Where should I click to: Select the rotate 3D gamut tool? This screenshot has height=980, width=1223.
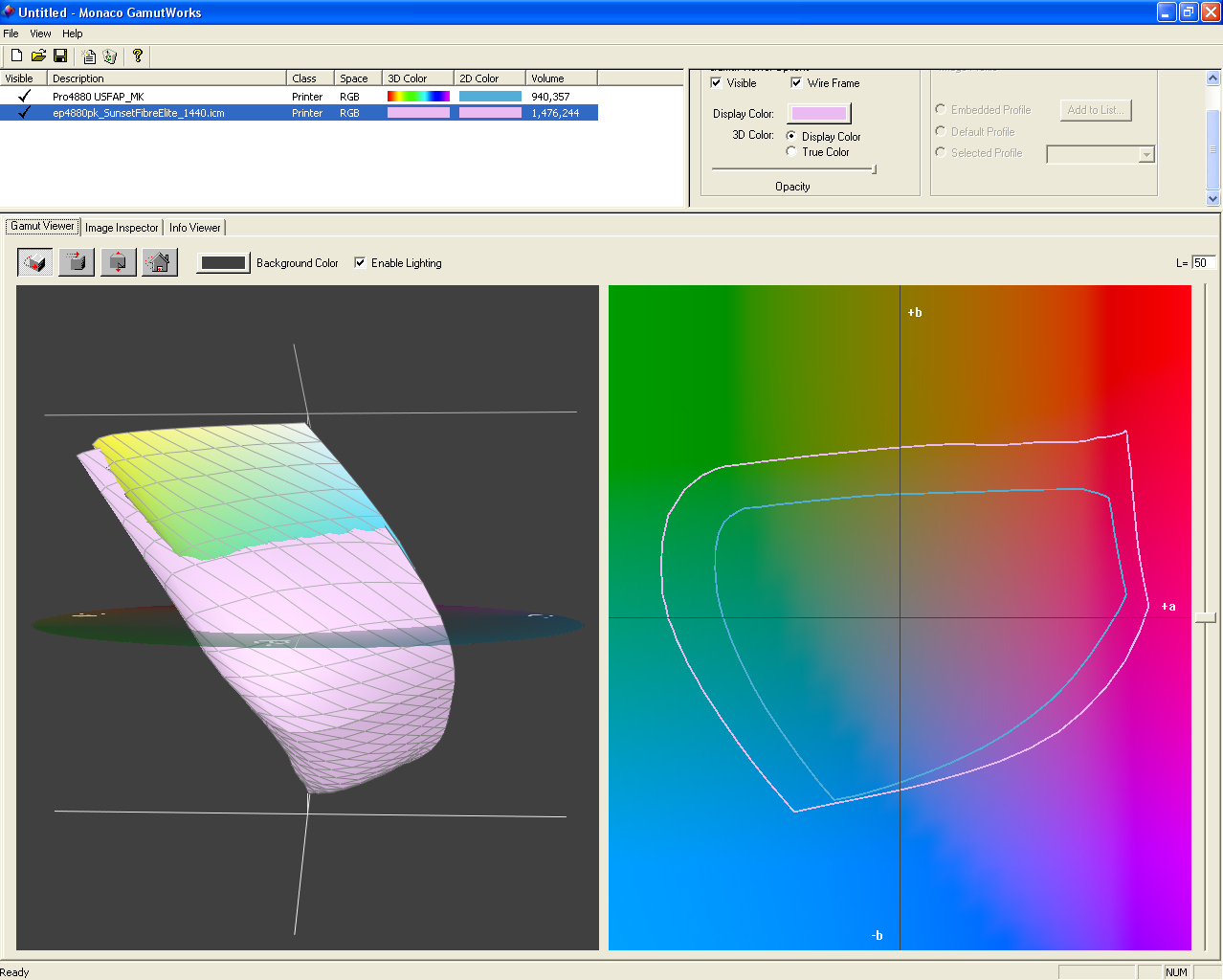click(x=35, y=262)
